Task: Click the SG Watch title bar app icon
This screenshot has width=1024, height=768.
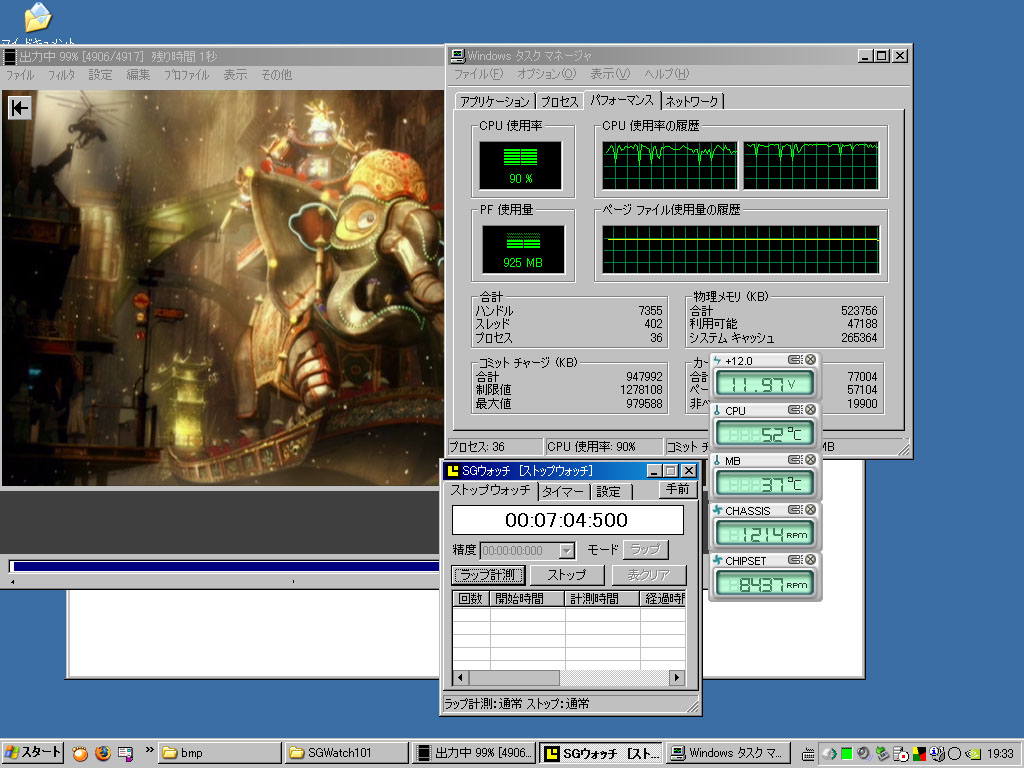Action: click(452, 470)
